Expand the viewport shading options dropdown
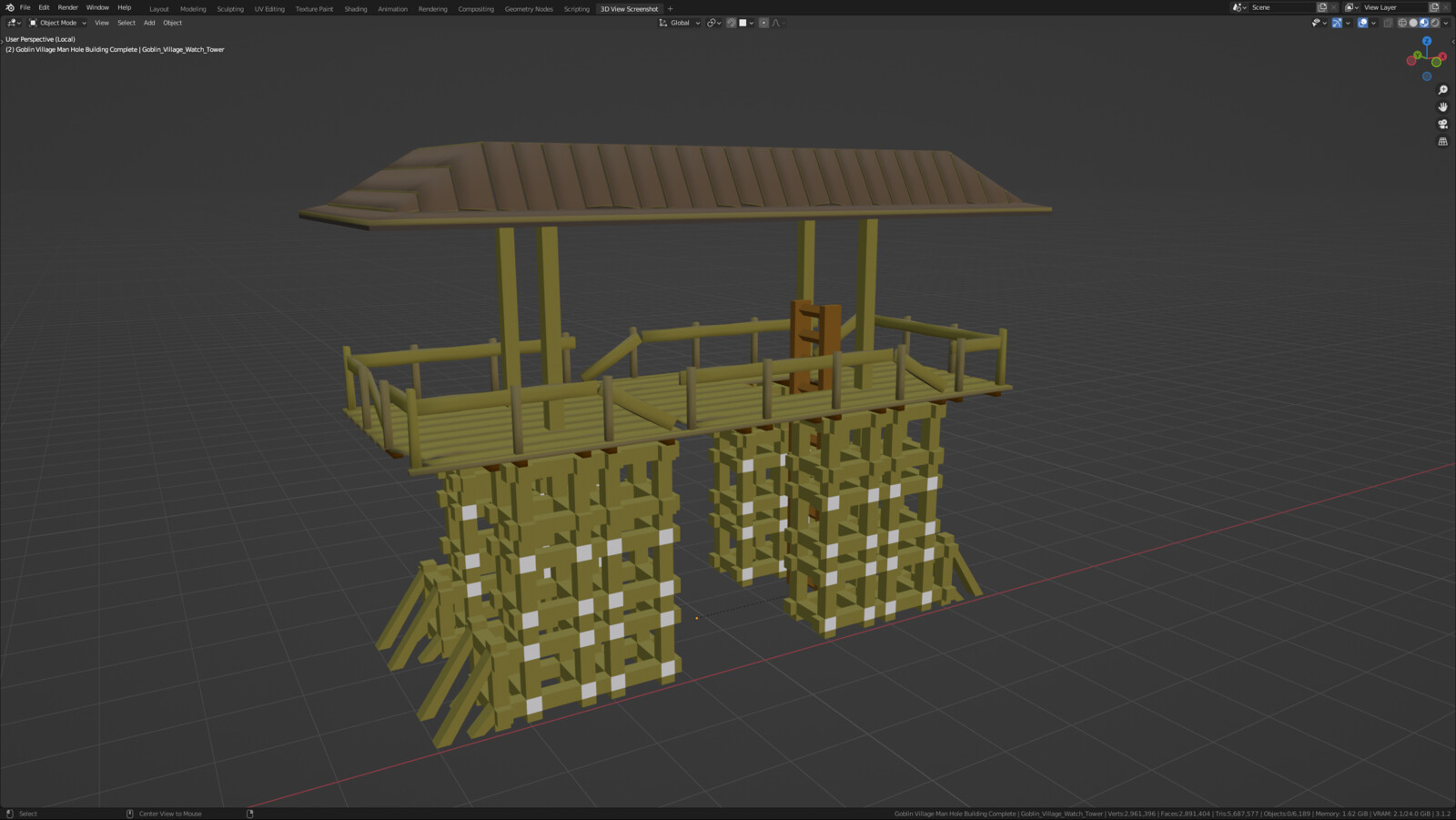The width and height of the screenshot is (1456, 820). 1446,23
